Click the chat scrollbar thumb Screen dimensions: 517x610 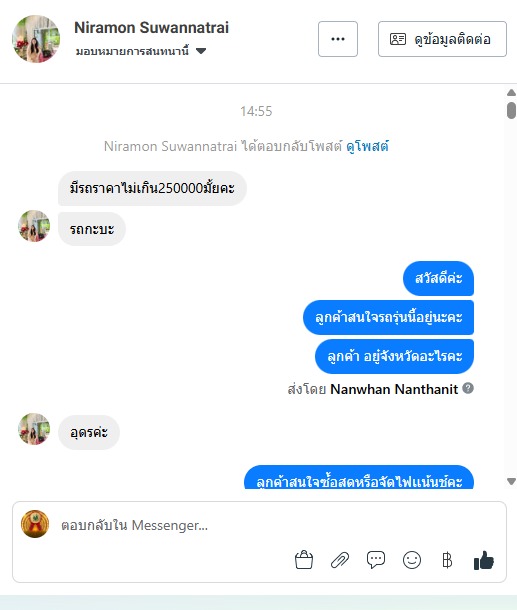click(511, 110)
